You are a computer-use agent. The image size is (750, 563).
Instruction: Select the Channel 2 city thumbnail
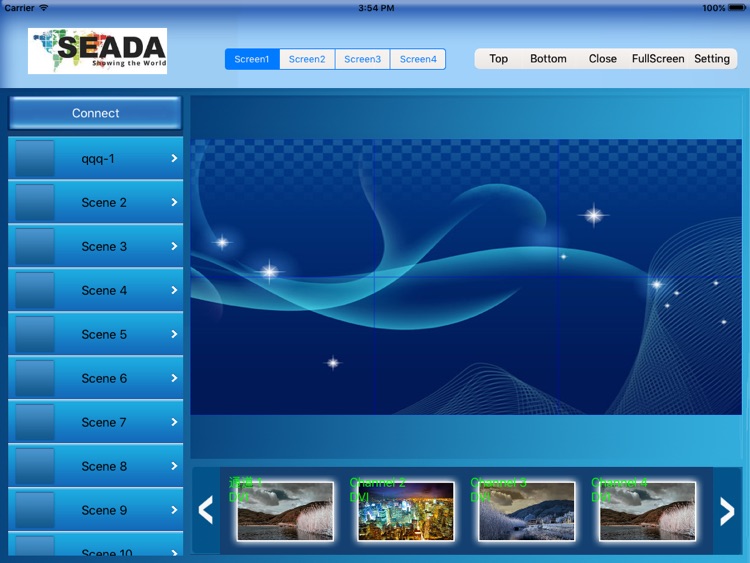coord(406,511)
